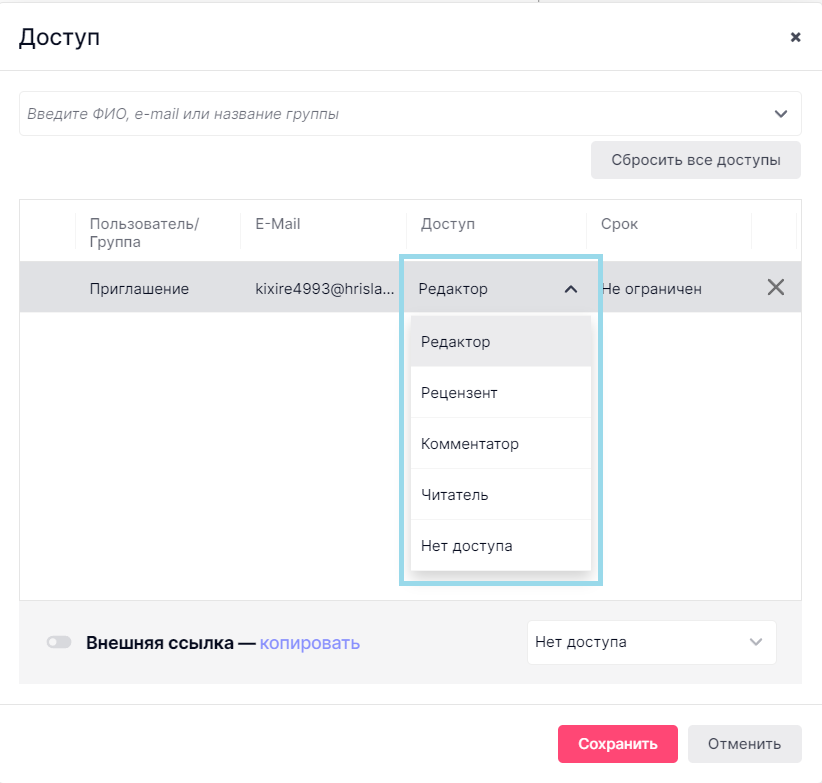Click the Сбросить все доступы button

tap(695, 160)
